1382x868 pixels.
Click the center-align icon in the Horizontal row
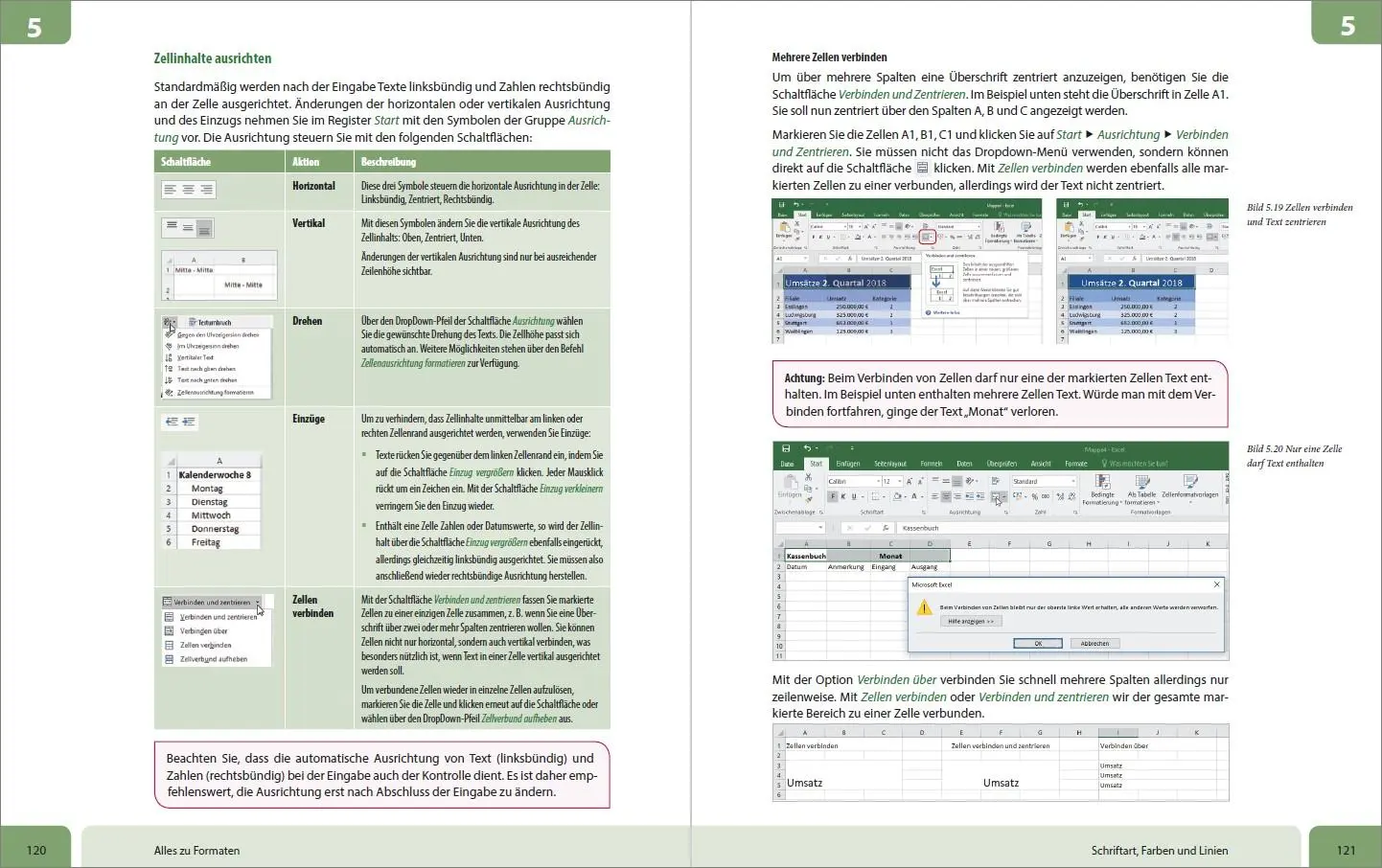pos(188,190)
